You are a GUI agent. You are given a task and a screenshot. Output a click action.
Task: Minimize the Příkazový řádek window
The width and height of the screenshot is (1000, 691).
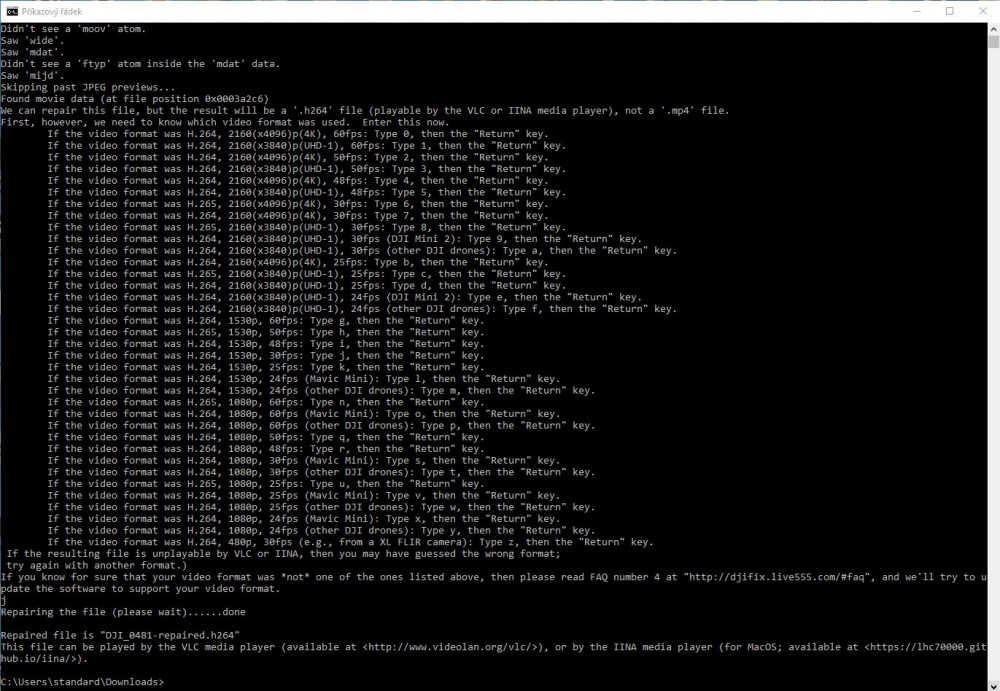click(903, 11)
